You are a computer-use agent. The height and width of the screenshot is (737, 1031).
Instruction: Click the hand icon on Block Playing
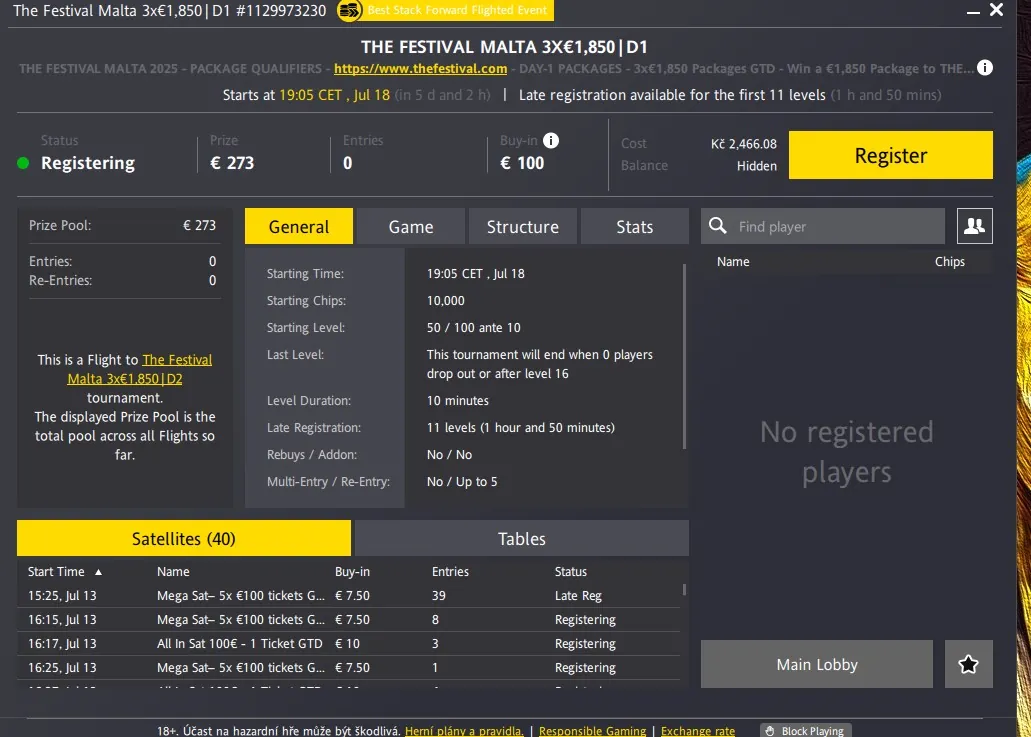tap(771, 731)
